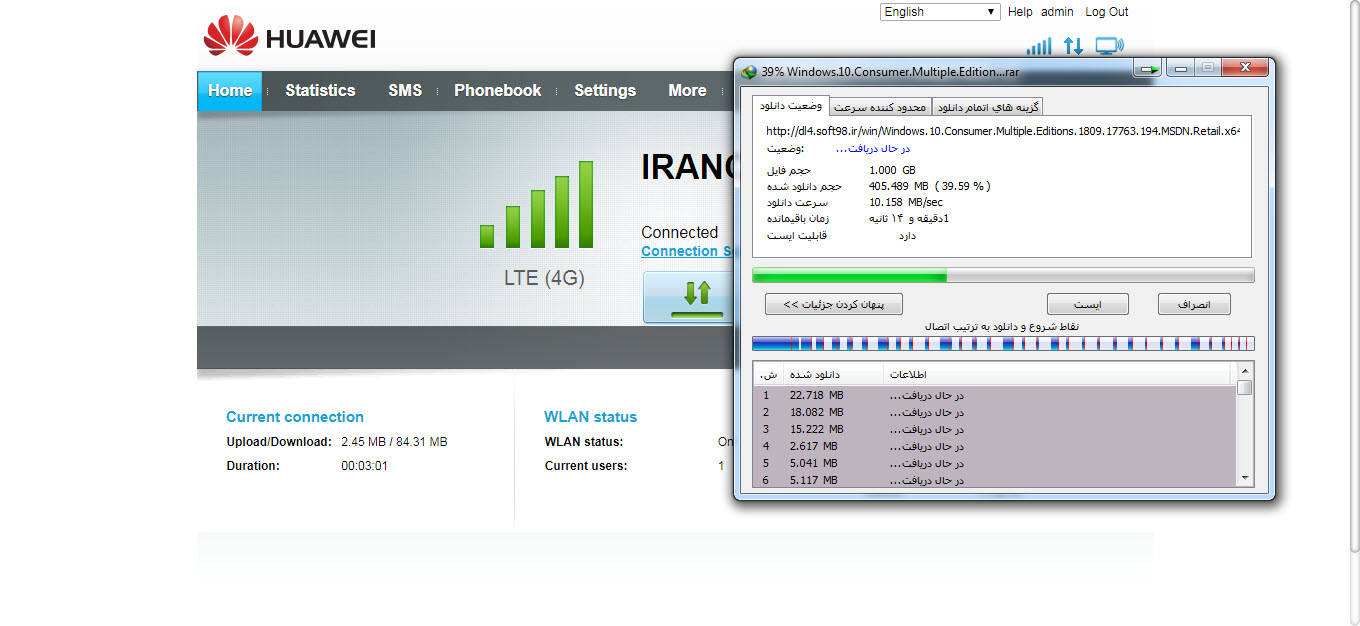1360x626 pixels.
Task: Click the 1.000 GB file size value
Action: (892, 170)
